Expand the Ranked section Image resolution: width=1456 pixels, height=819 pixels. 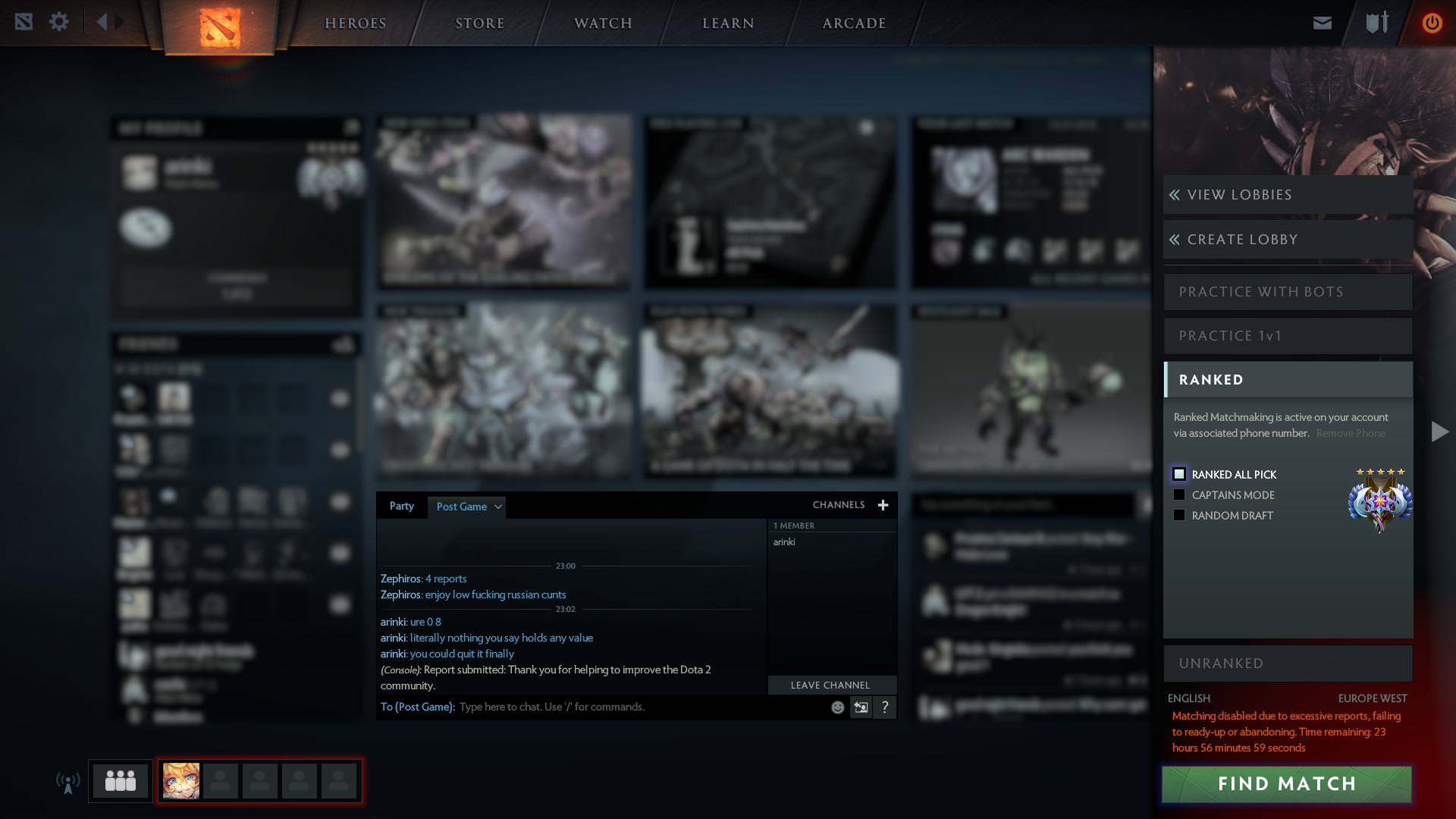pos(1288,380)
